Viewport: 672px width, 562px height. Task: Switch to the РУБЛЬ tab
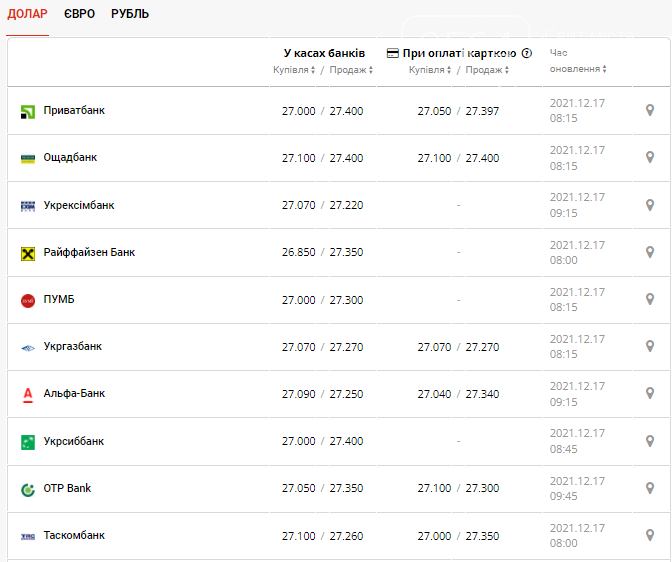pos(130,14)
